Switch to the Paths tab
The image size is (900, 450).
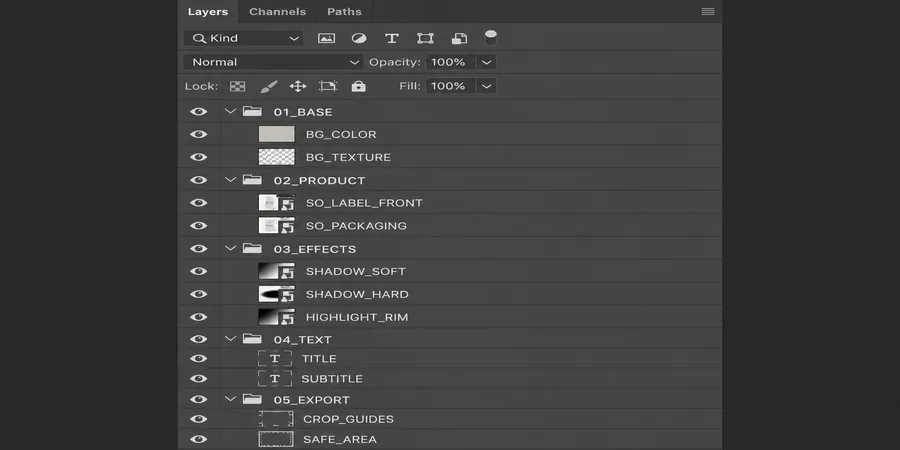coord(344,11)
